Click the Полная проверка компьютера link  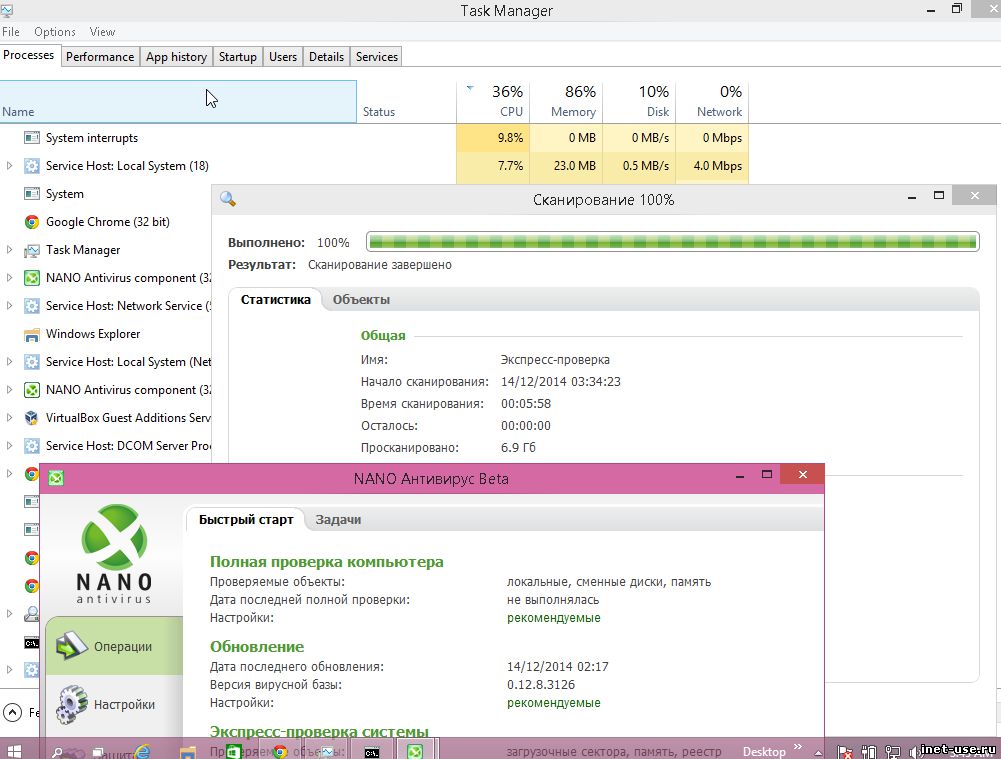click(x=327, y=562)
